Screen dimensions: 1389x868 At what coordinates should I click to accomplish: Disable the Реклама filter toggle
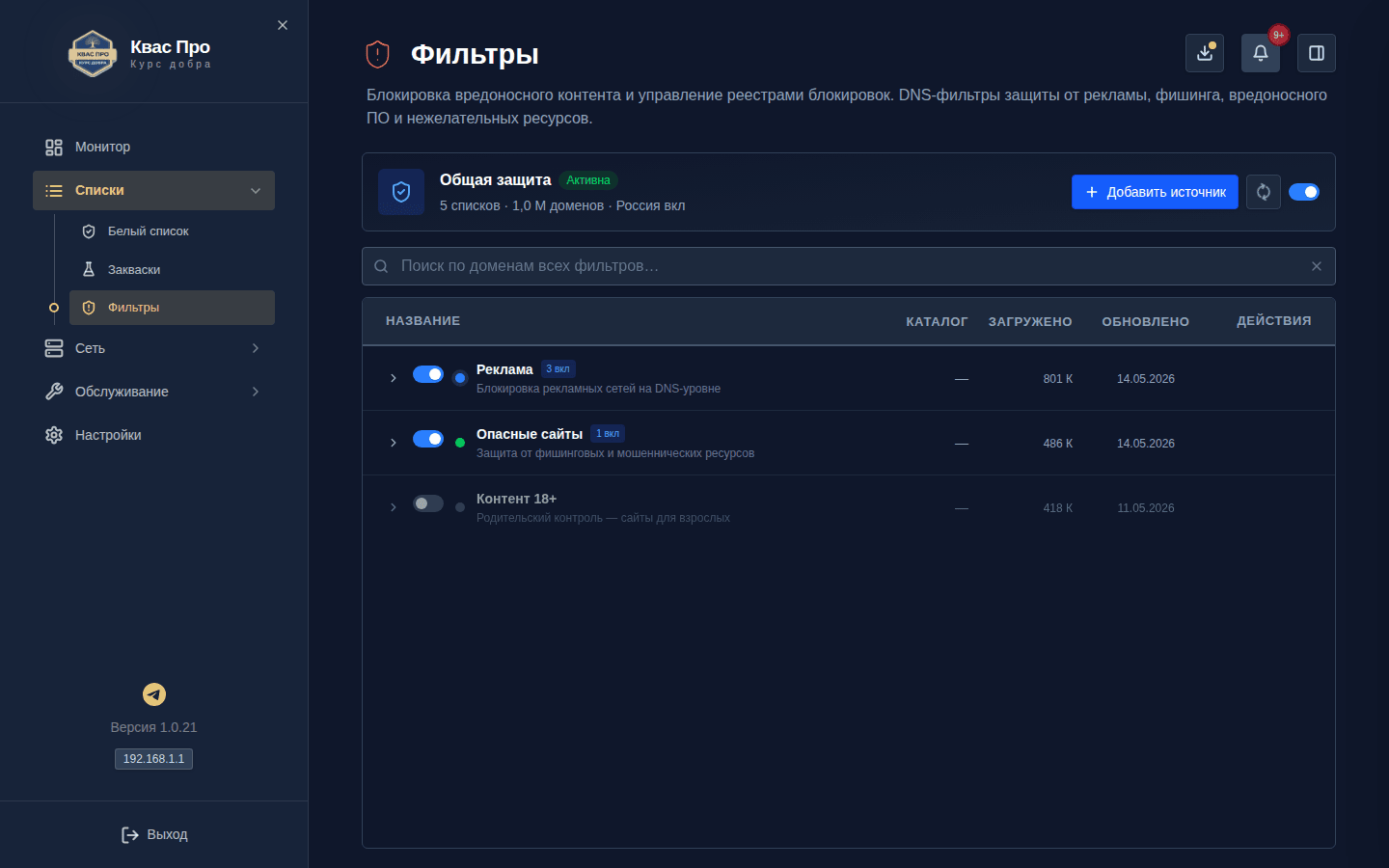(428, 374)
